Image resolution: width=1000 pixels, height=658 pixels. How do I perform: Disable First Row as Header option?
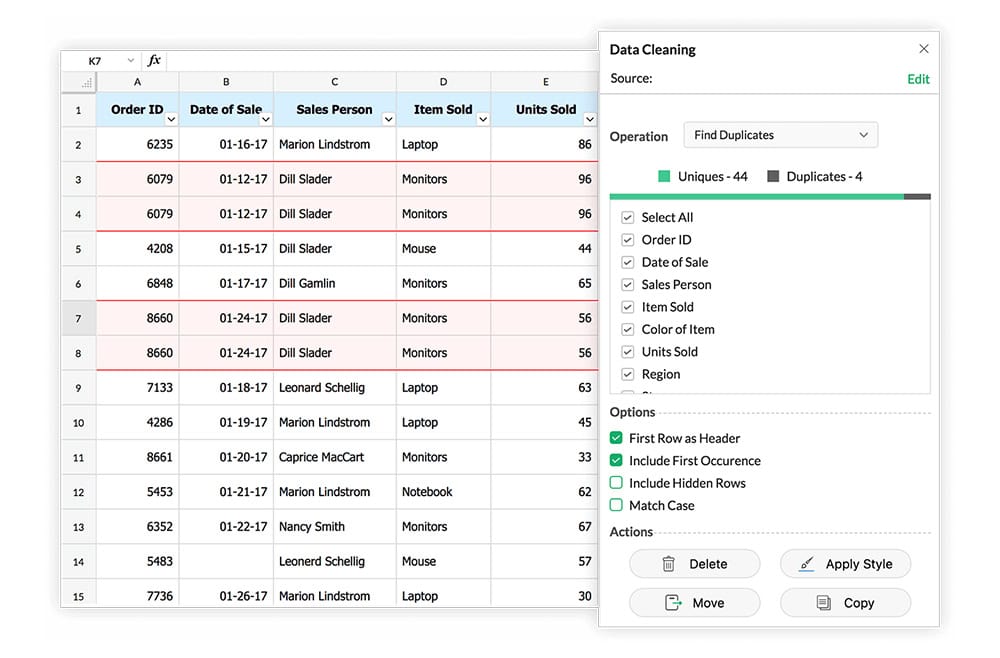coord(616,438)
